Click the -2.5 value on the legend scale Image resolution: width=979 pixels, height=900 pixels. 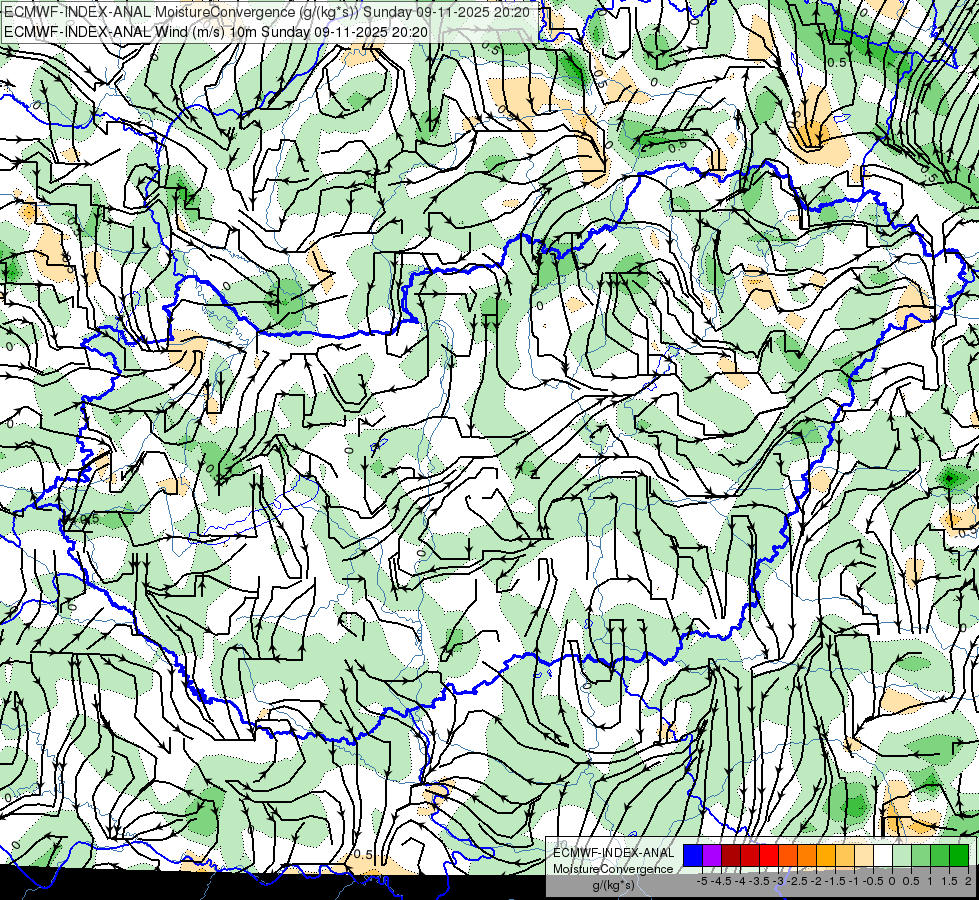(797, 881)
